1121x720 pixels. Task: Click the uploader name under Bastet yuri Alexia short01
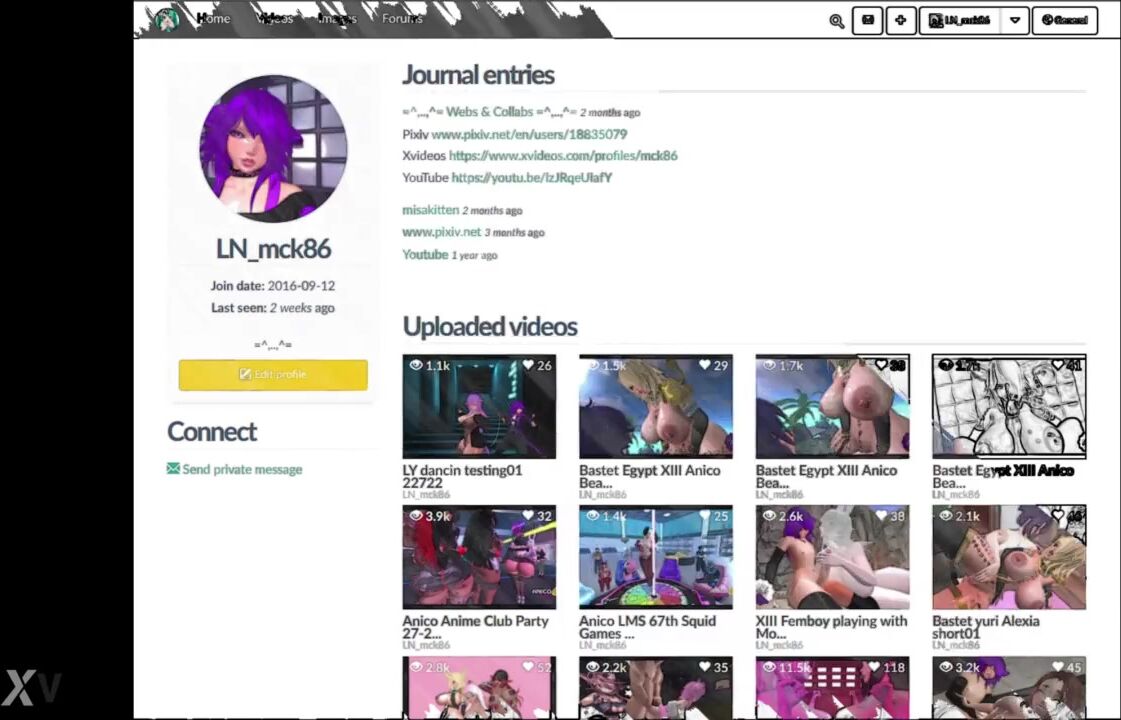pyautogui.click(x=956, y=646)
